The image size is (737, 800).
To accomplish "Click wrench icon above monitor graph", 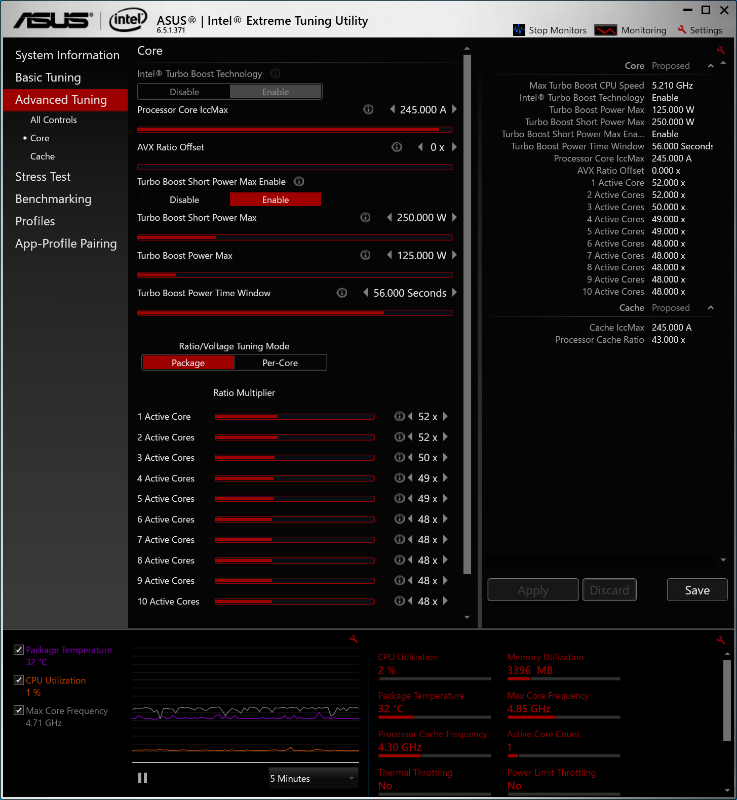I will (353, 639).
